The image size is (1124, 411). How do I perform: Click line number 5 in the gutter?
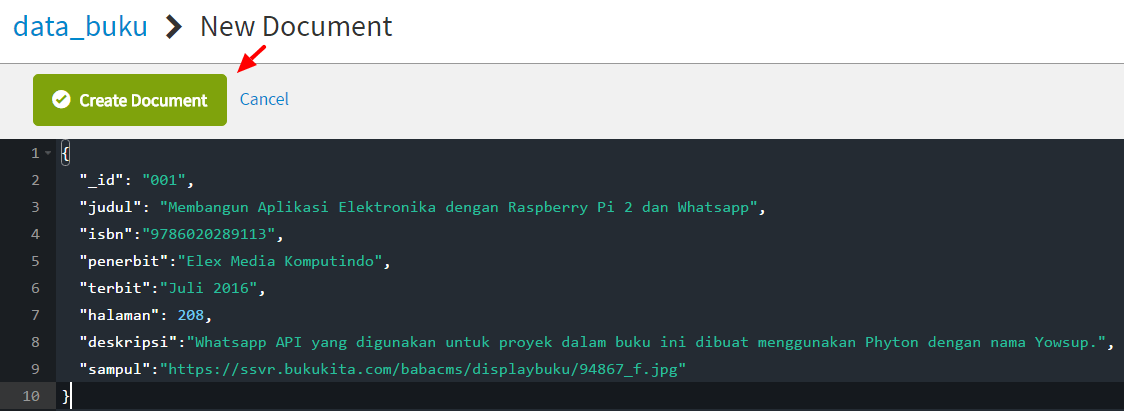35,262
